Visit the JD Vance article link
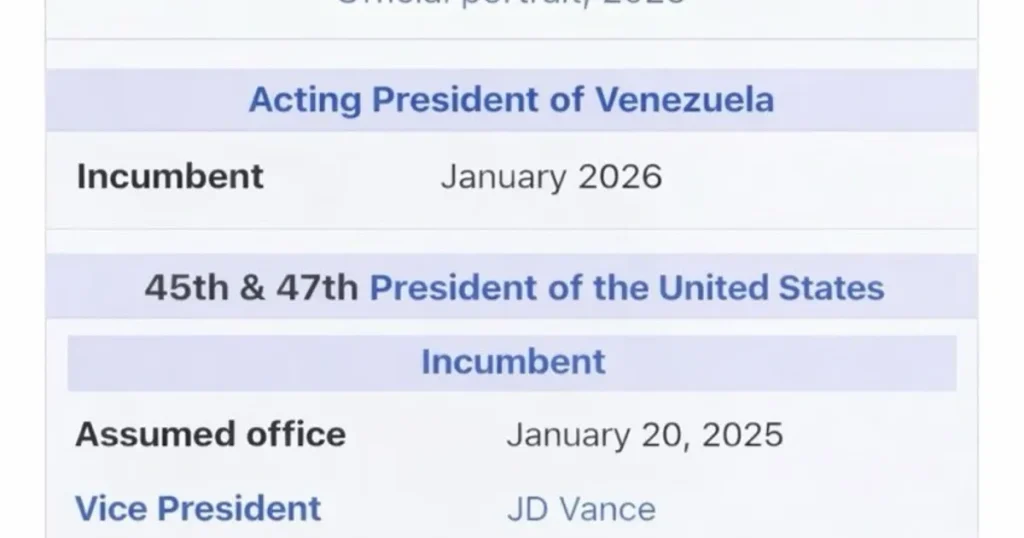The image size is (1024, 538). point(581,508)
